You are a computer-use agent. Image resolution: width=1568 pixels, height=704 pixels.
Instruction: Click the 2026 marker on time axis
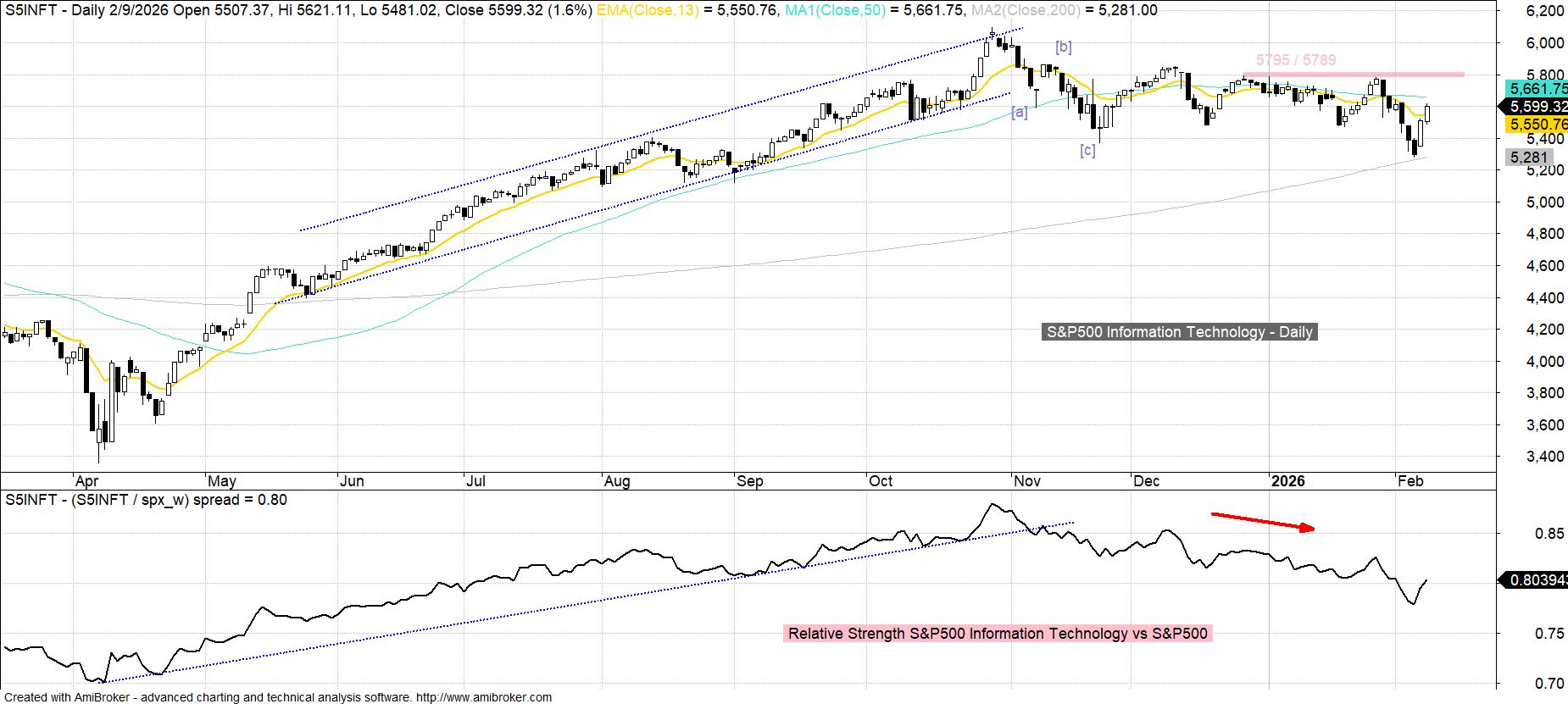pos(1287,481)
